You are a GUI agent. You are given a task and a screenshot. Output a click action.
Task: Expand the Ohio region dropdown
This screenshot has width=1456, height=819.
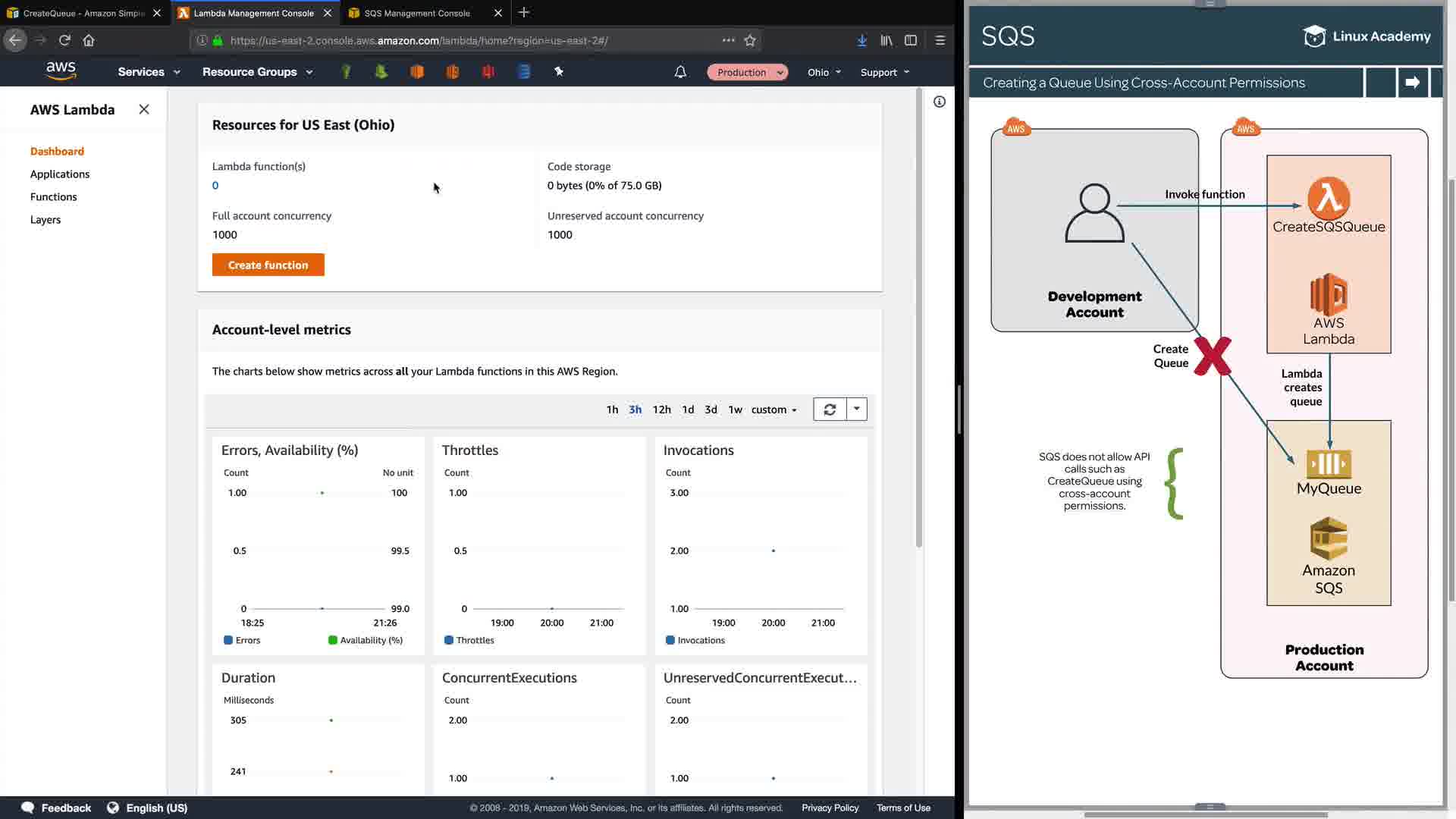pos(824,72)
